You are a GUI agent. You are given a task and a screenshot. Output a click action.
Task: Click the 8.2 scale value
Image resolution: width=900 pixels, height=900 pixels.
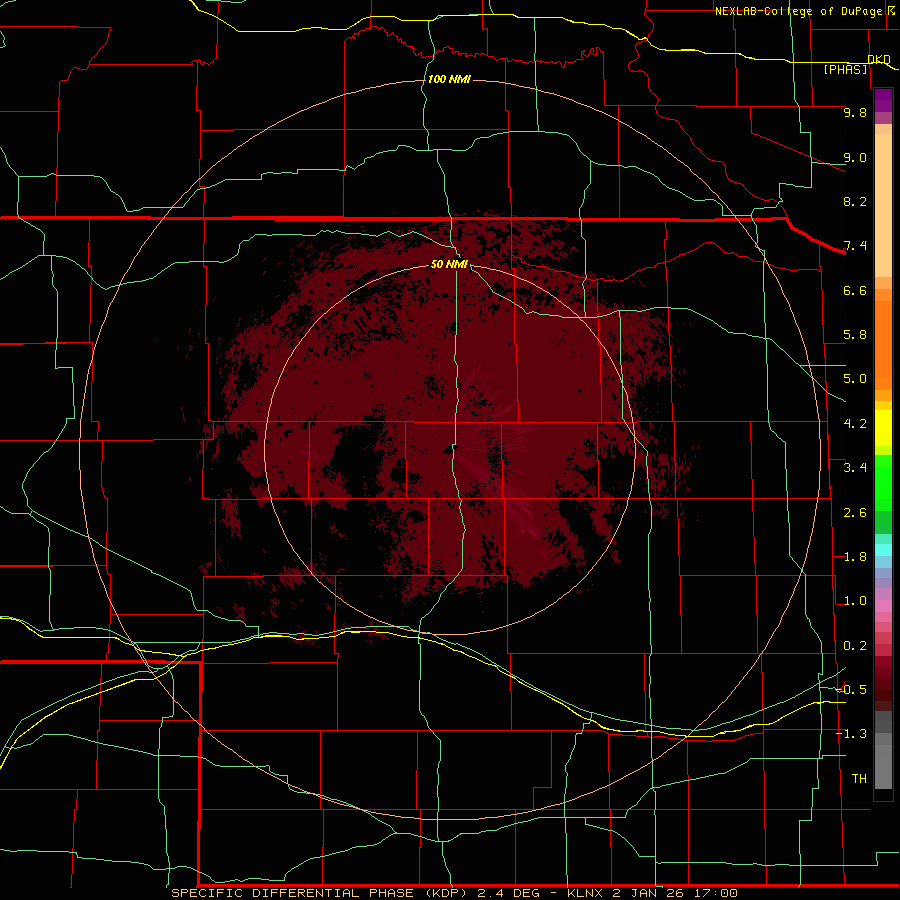click(x=855, y=201)
